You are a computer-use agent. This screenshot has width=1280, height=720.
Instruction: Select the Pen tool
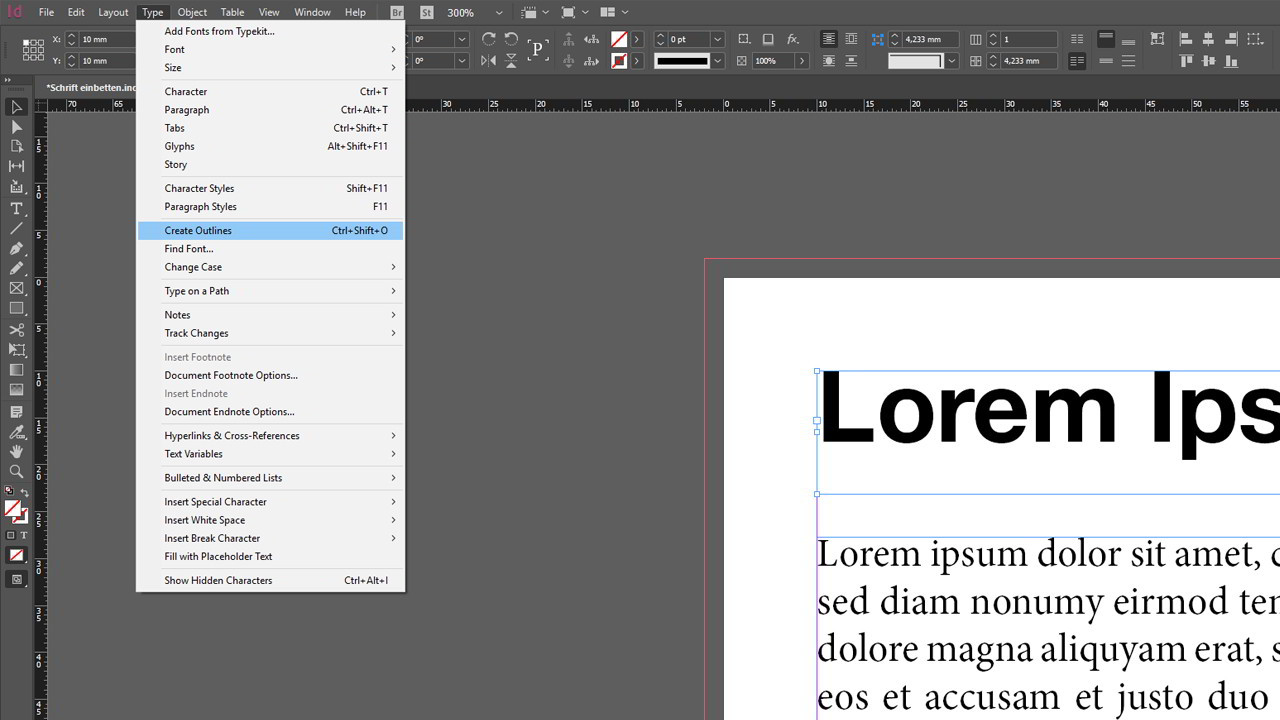click(16, 248)
